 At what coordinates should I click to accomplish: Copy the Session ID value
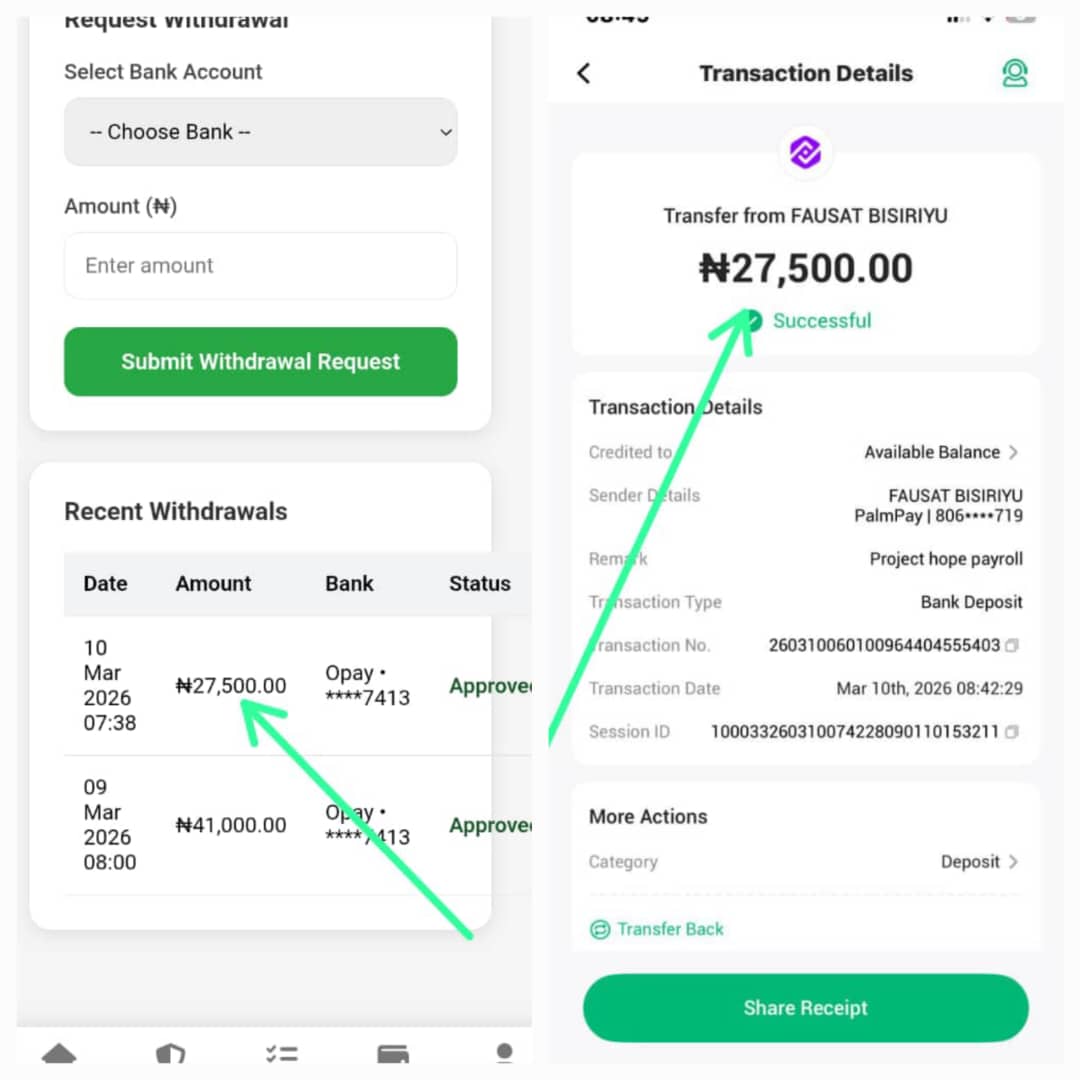[x=1012, y=732]
